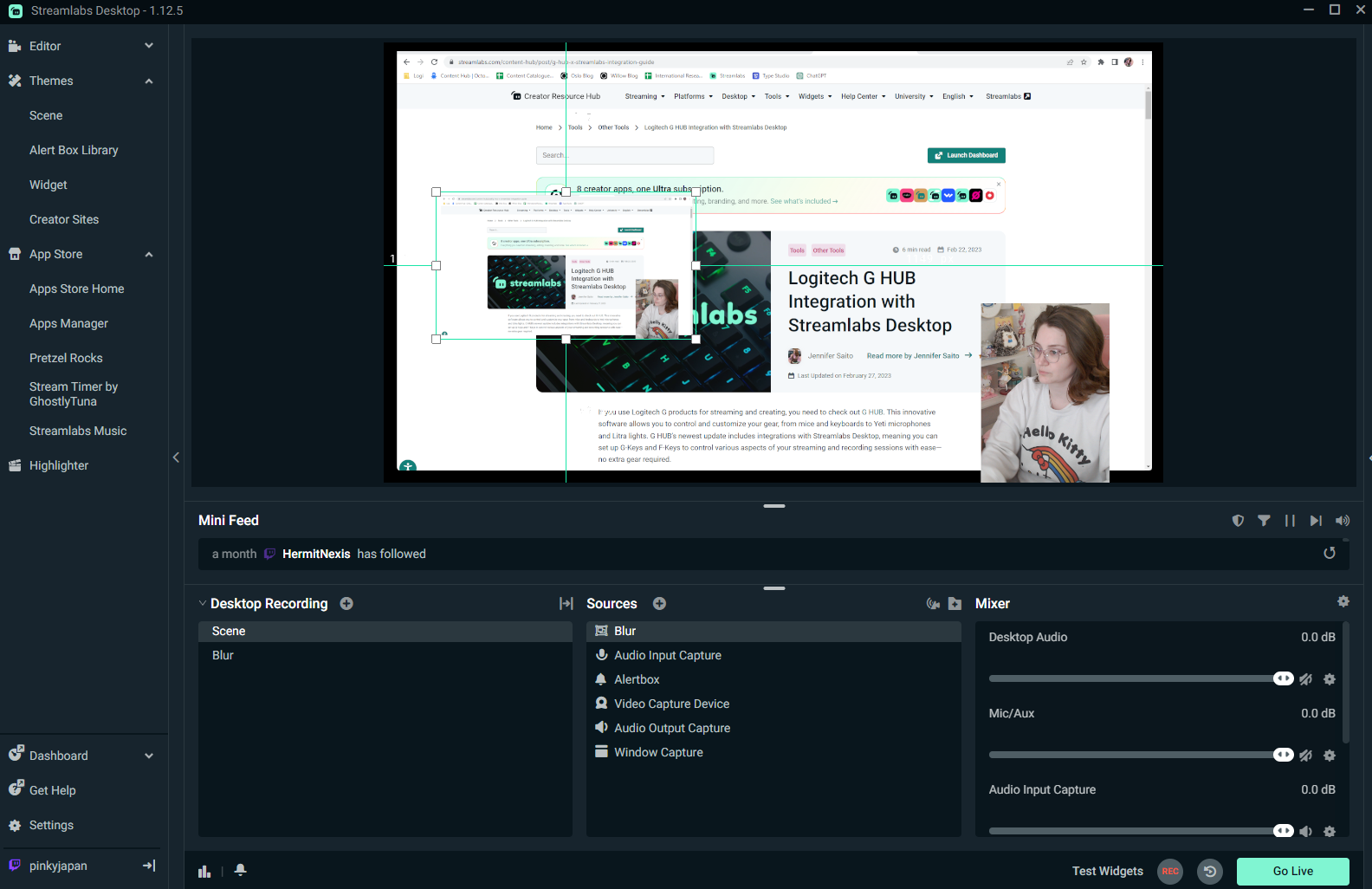Image resolution: width=1372 pixels, height=889 pixels.
Task: Open Audio Input Capture settings gear
Action: tap(1330, 832)
